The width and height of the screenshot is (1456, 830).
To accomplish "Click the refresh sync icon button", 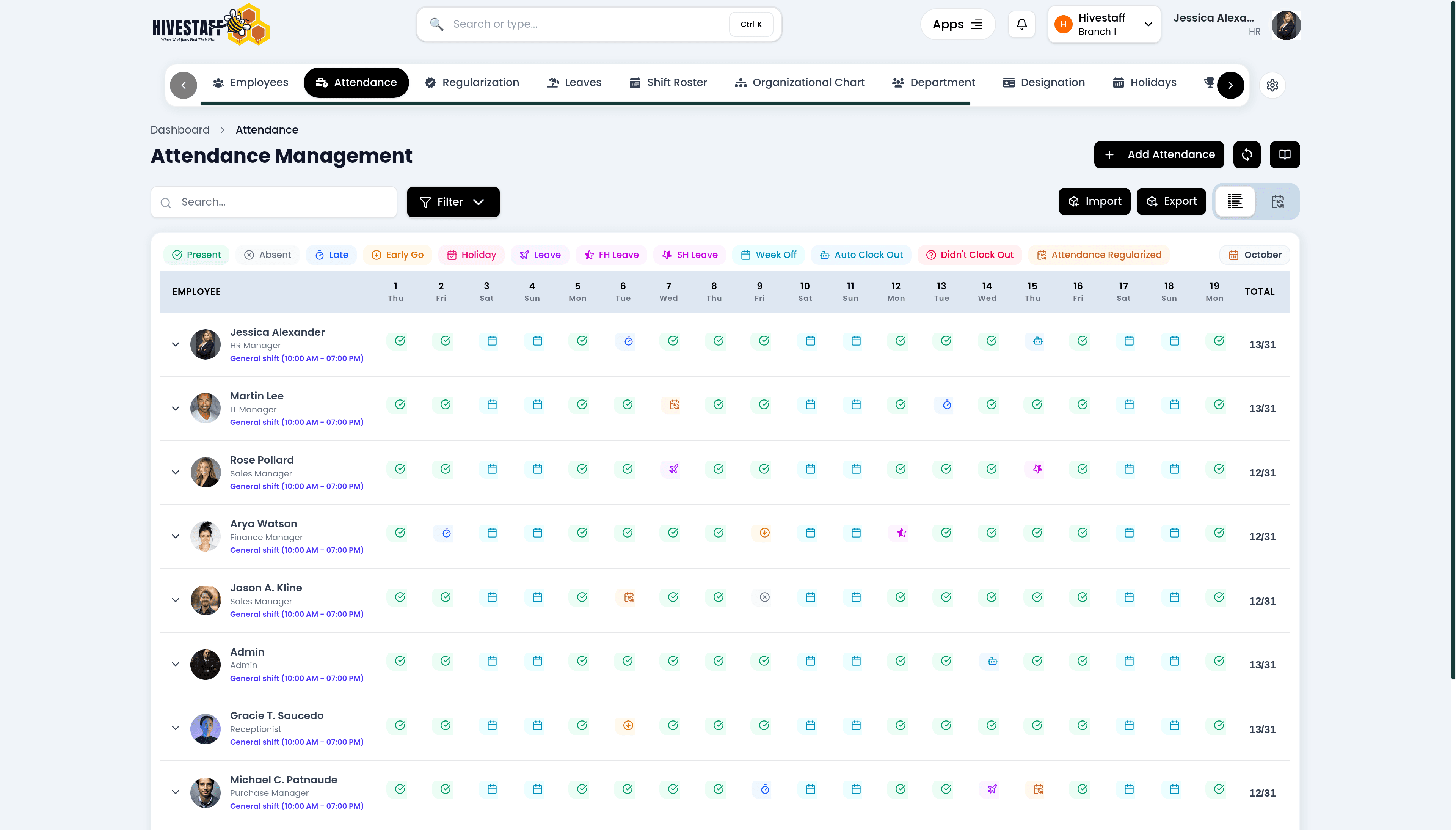I will tap(1246, 154).
